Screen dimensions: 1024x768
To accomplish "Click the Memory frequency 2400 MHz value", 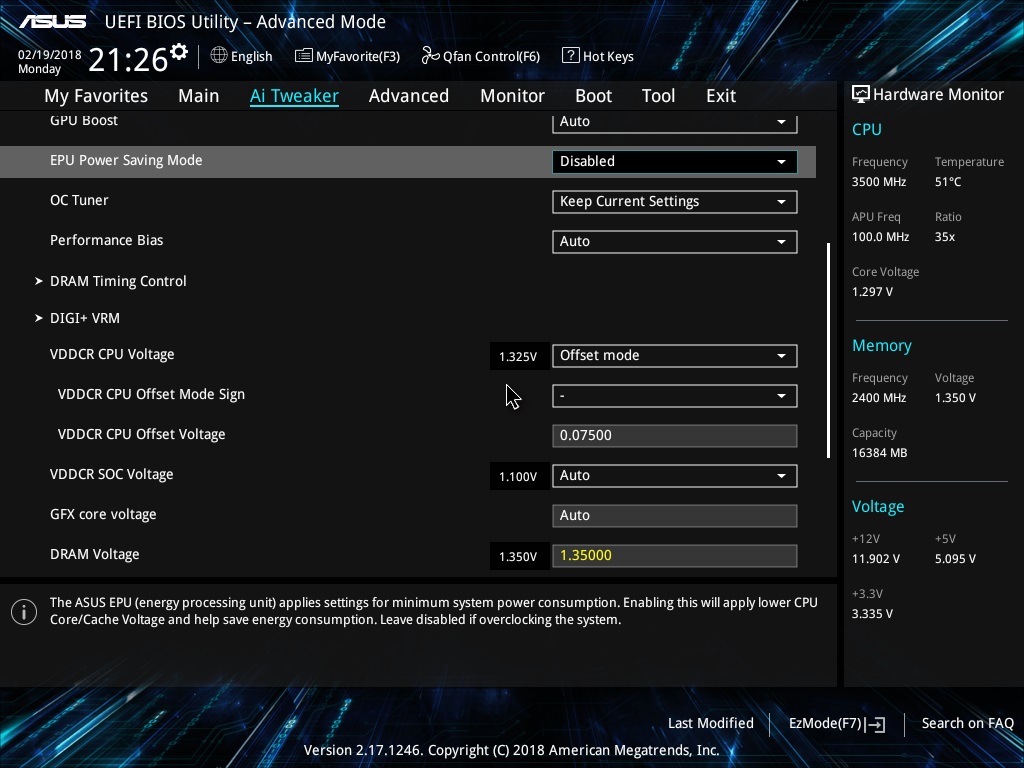I will click(x=879, y=398).
